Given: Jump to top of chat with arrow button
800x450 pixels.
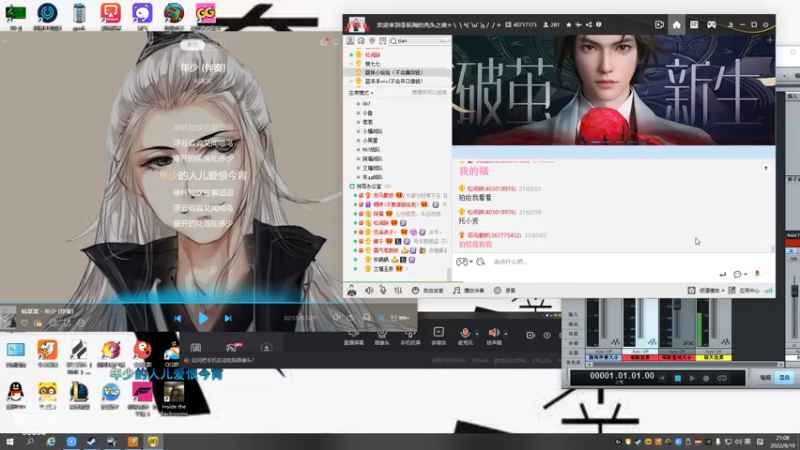Looking at the screenshot, I should pyautogui.click(x=766, y=168).
